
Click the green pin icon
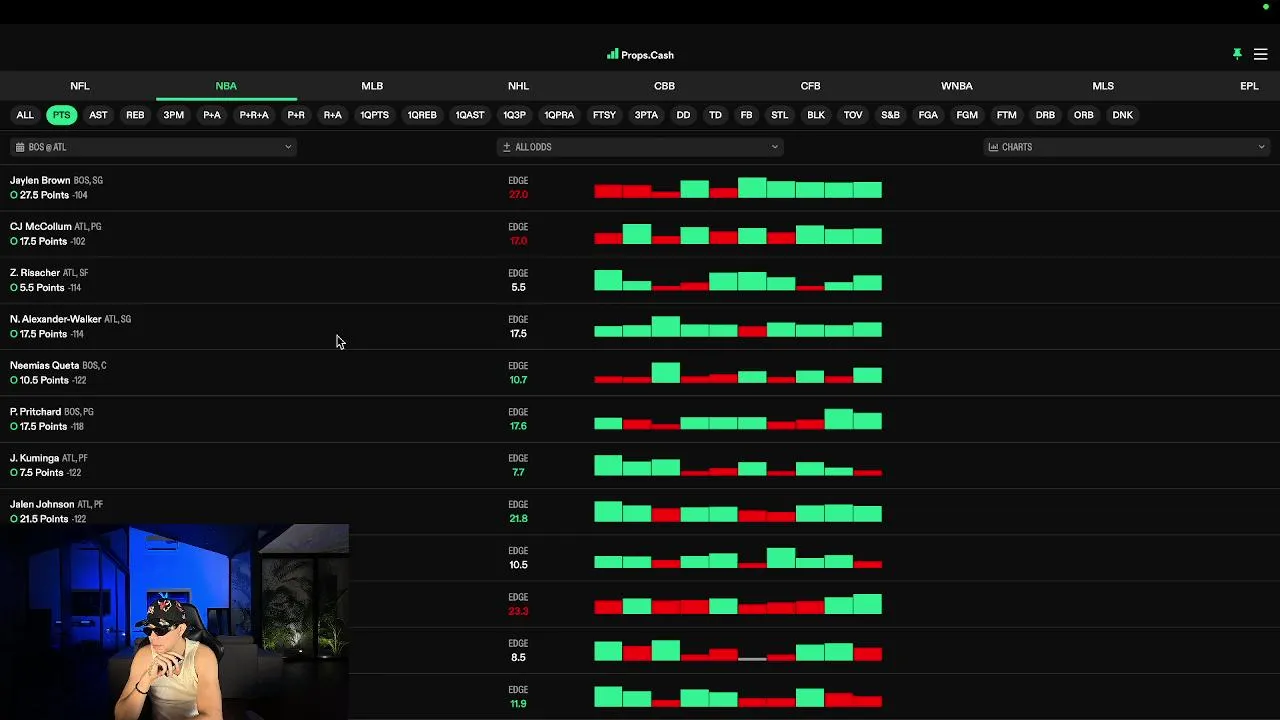(1237, 54)
